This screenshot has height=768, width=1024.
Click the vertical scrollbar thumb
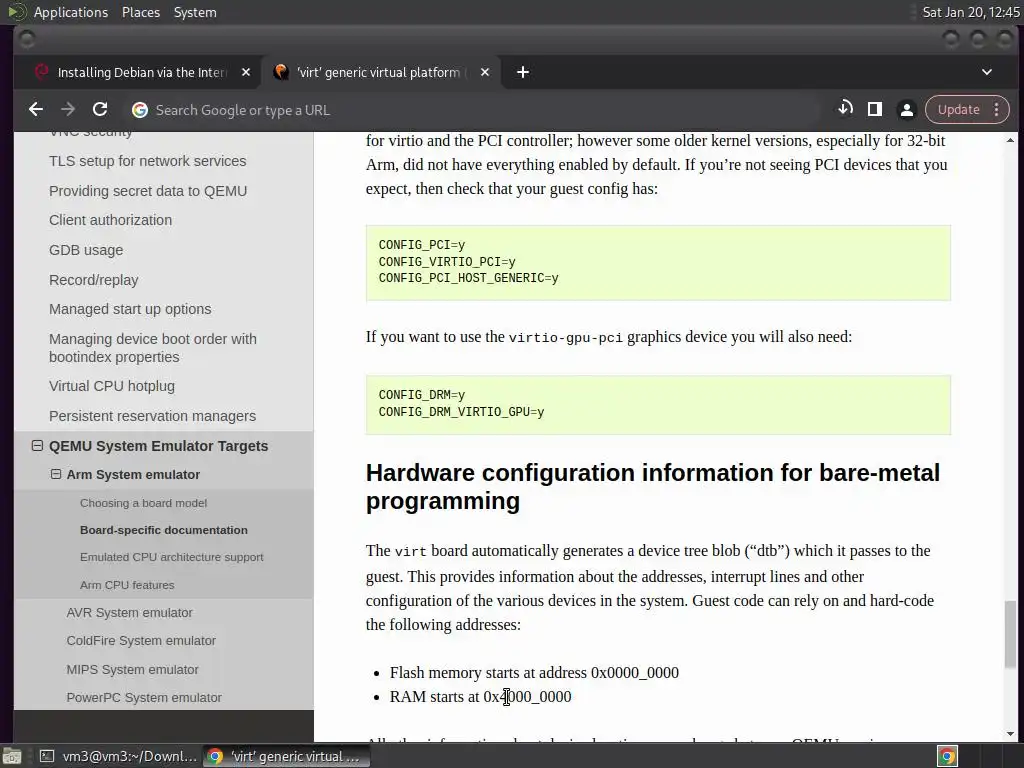click(x=1010, y=634)
